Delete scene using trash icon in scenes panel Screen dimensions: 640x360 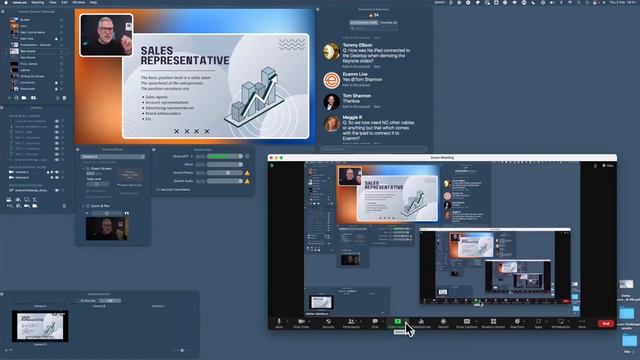point(64,98)
